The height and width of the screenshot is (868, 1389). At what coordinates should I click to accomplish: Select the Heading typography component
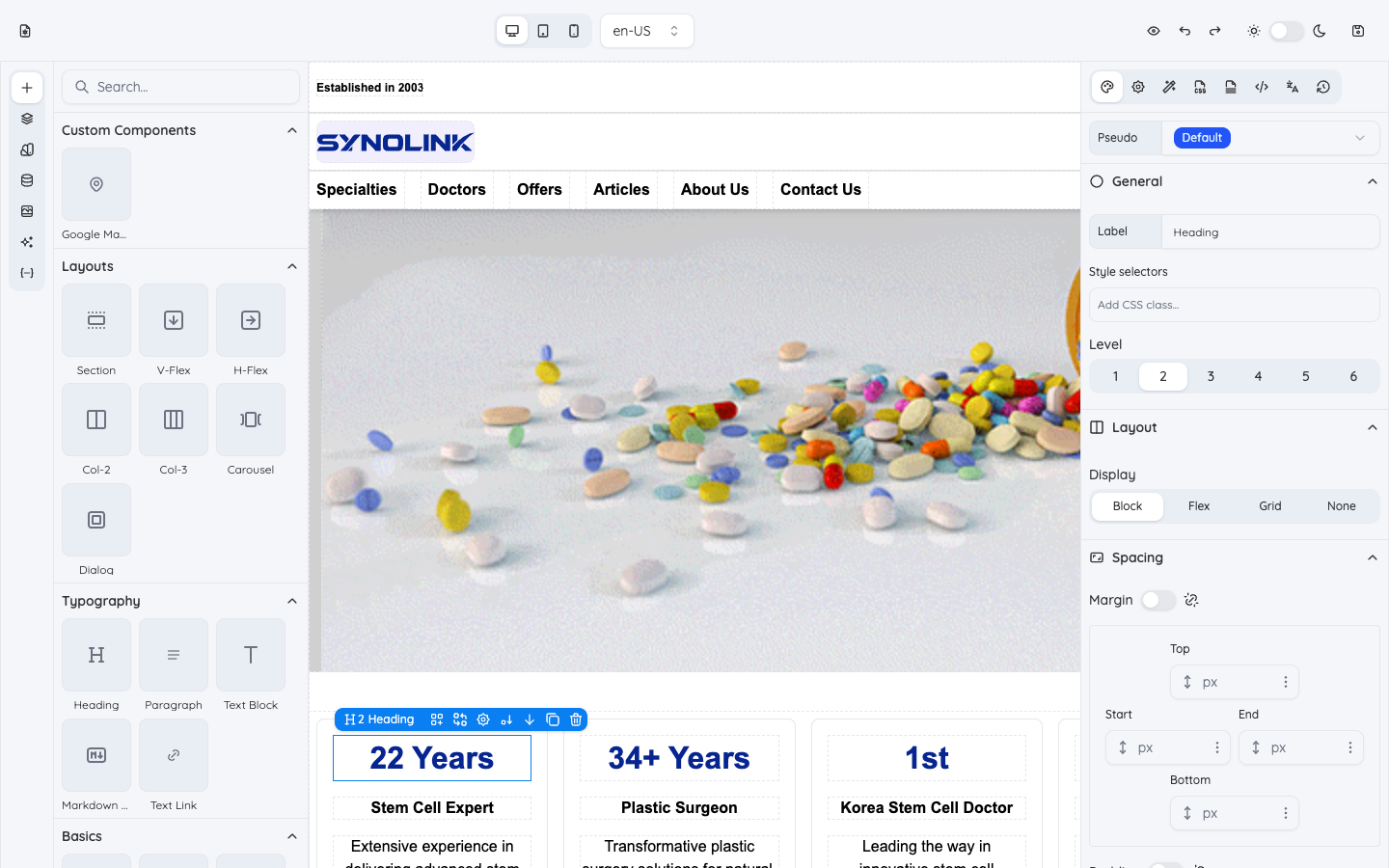pyautogui.click(x=96, y=655)
